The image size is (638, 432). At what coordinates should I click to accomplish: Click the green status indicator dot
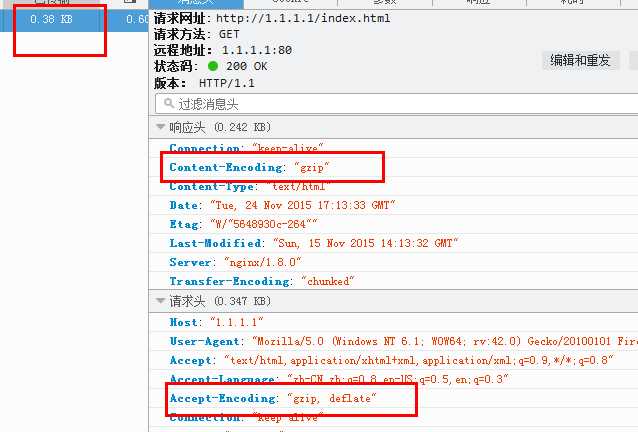pyautogui.click(x=213, y=66)
